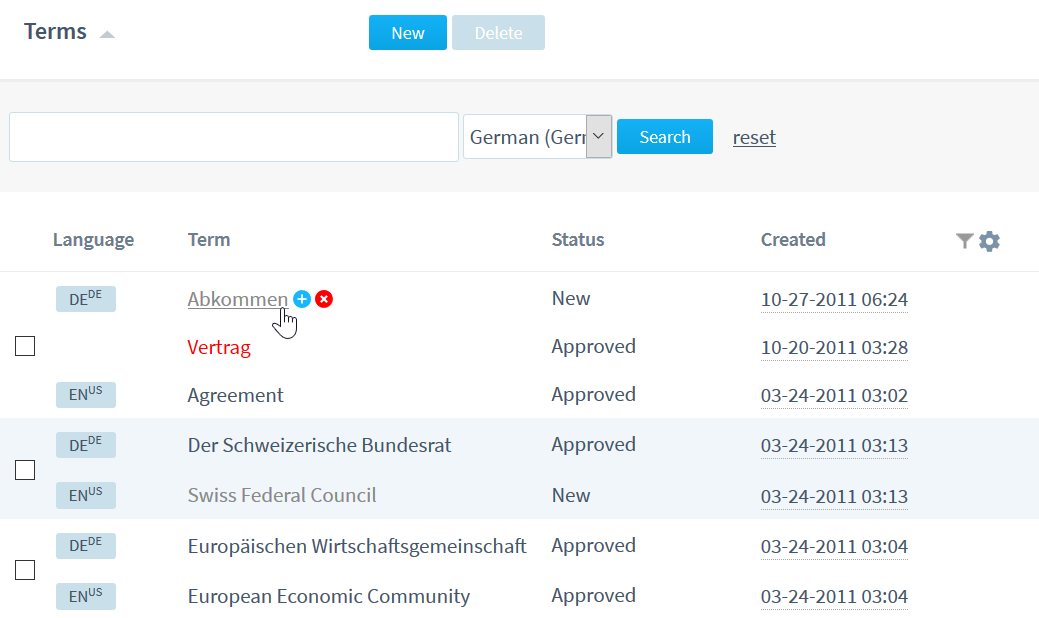Click the EN language badge for Agreement
Screen dimensions: 1039x618
86,395
